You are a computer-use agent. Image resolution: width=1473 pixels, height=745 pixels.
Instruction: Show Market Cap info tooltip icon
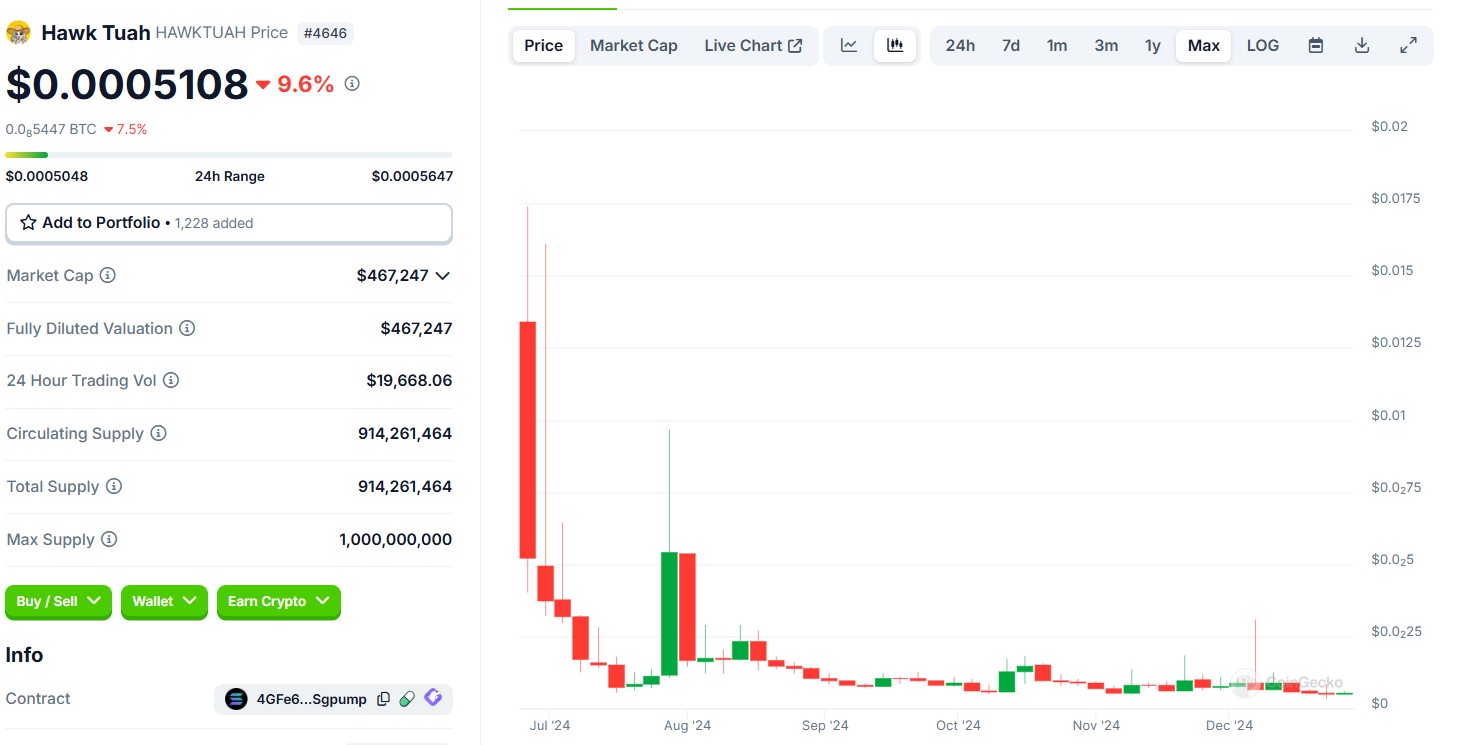click(107, 275)
